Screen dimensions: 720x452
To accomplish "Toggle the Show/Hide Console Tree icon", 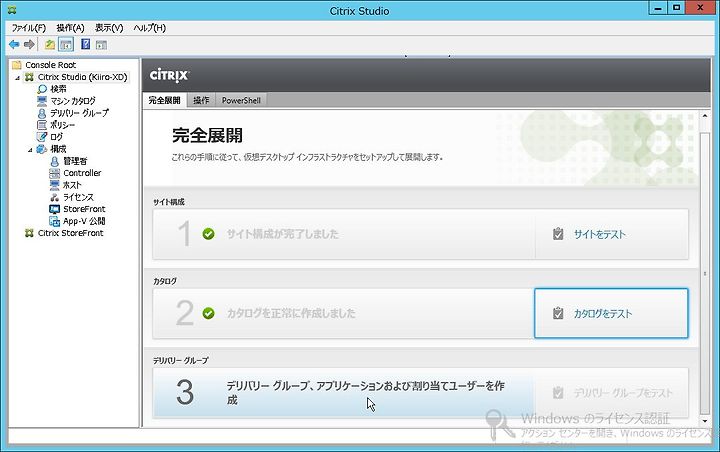I will click(66, 45).
